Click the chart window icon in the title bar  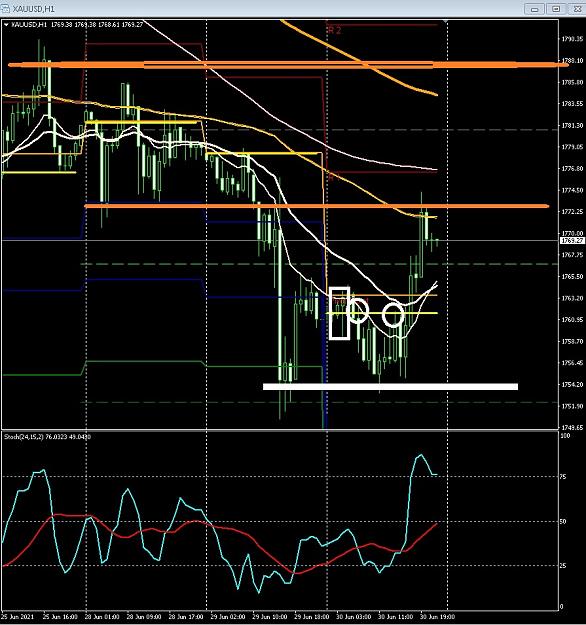tap(5, 8)
